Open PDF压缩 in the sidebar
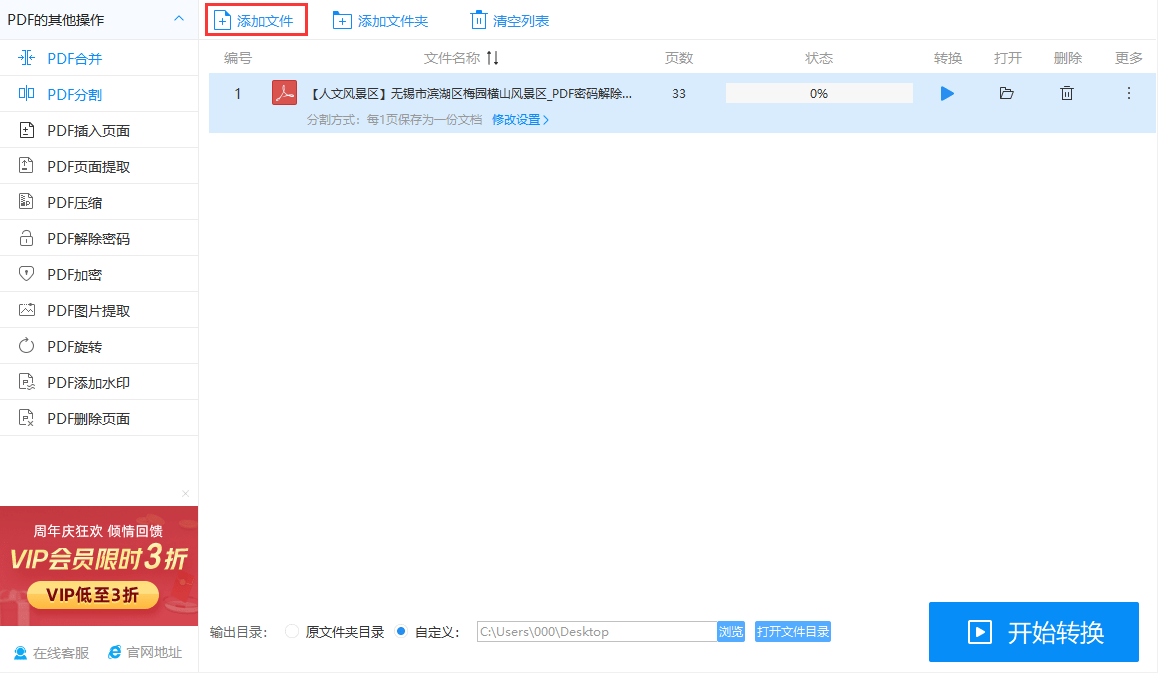Viewport: 1158px width, 673px height. [x=99, y=202]
